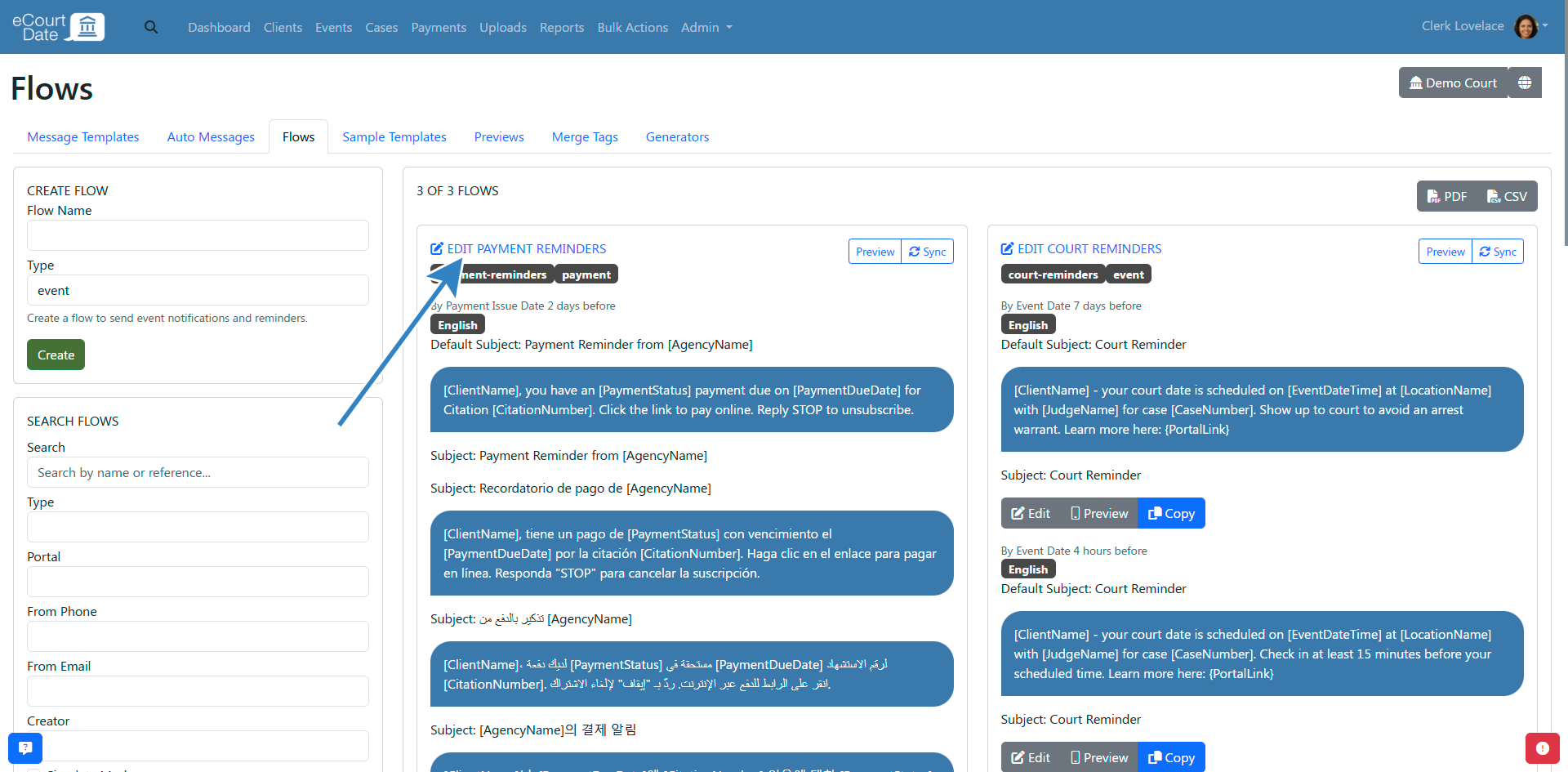The height and width of the screenshot is (772, 1568).
Task: Click Search by name or reference field
Action: [198, 472]
